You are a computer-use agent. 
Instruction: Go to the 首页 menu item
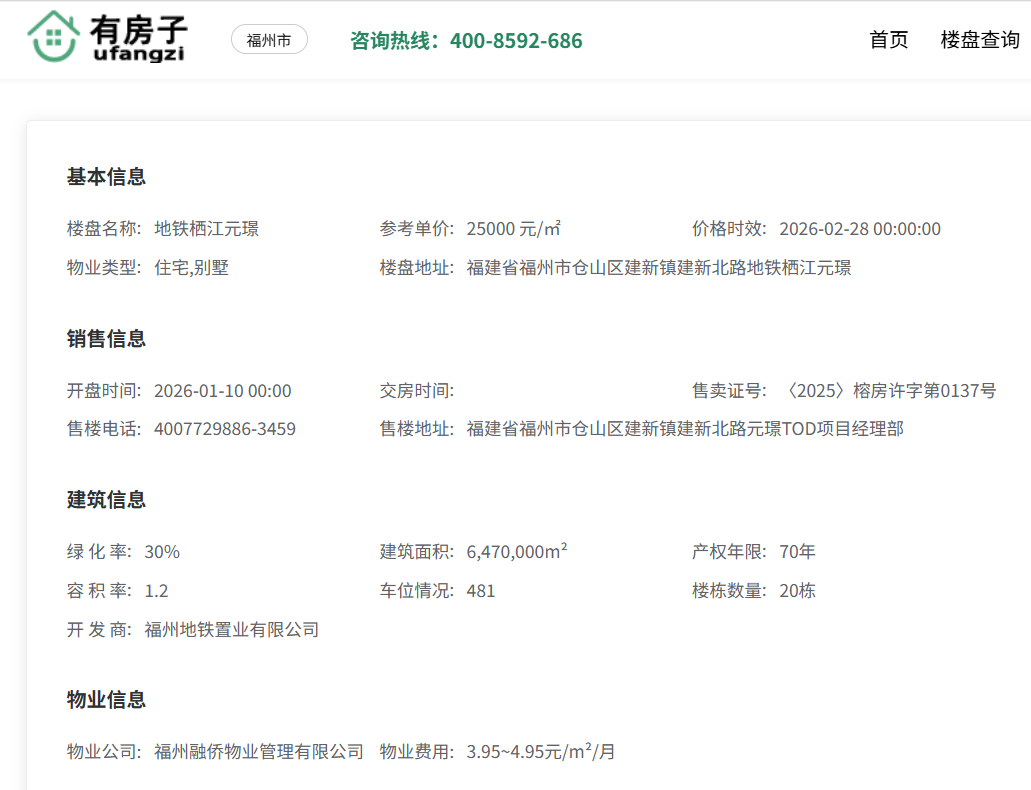889,40
